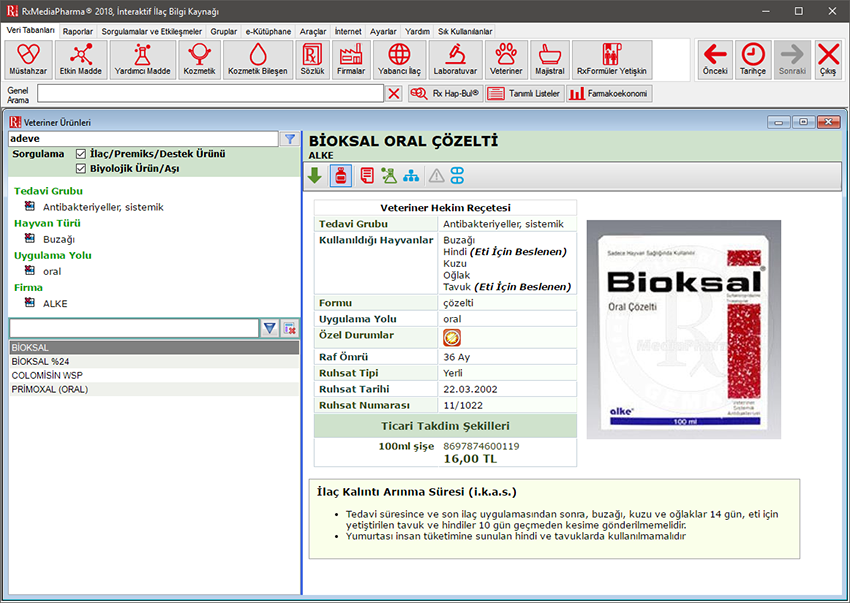The width and height of the screenshot is (850, 603).
Task: Click into the Genel Arama search field
Action: [x=210, y=93]
